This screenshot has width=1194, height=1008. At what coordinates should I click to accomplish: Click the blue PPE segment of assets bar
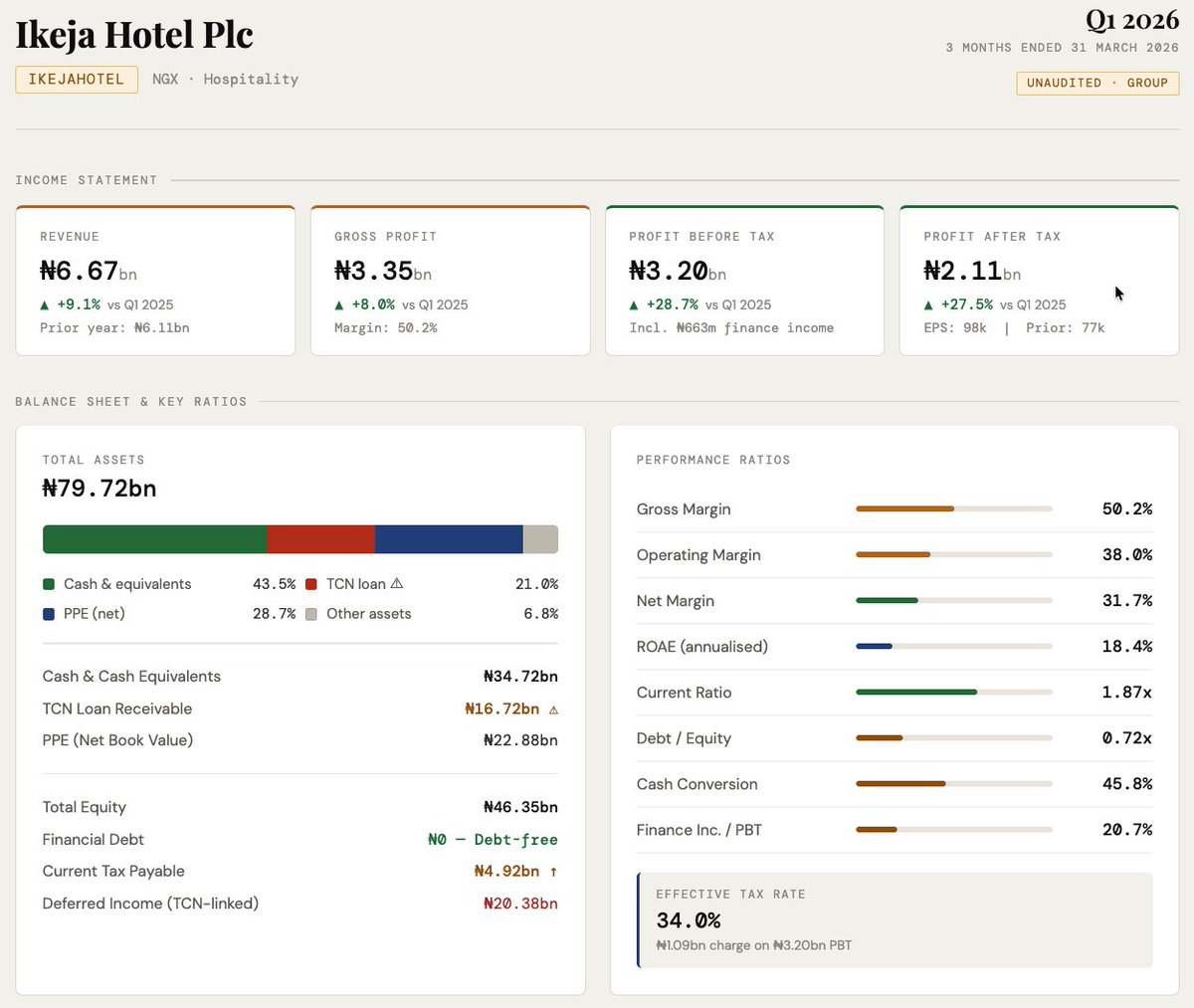click(449, 539)
